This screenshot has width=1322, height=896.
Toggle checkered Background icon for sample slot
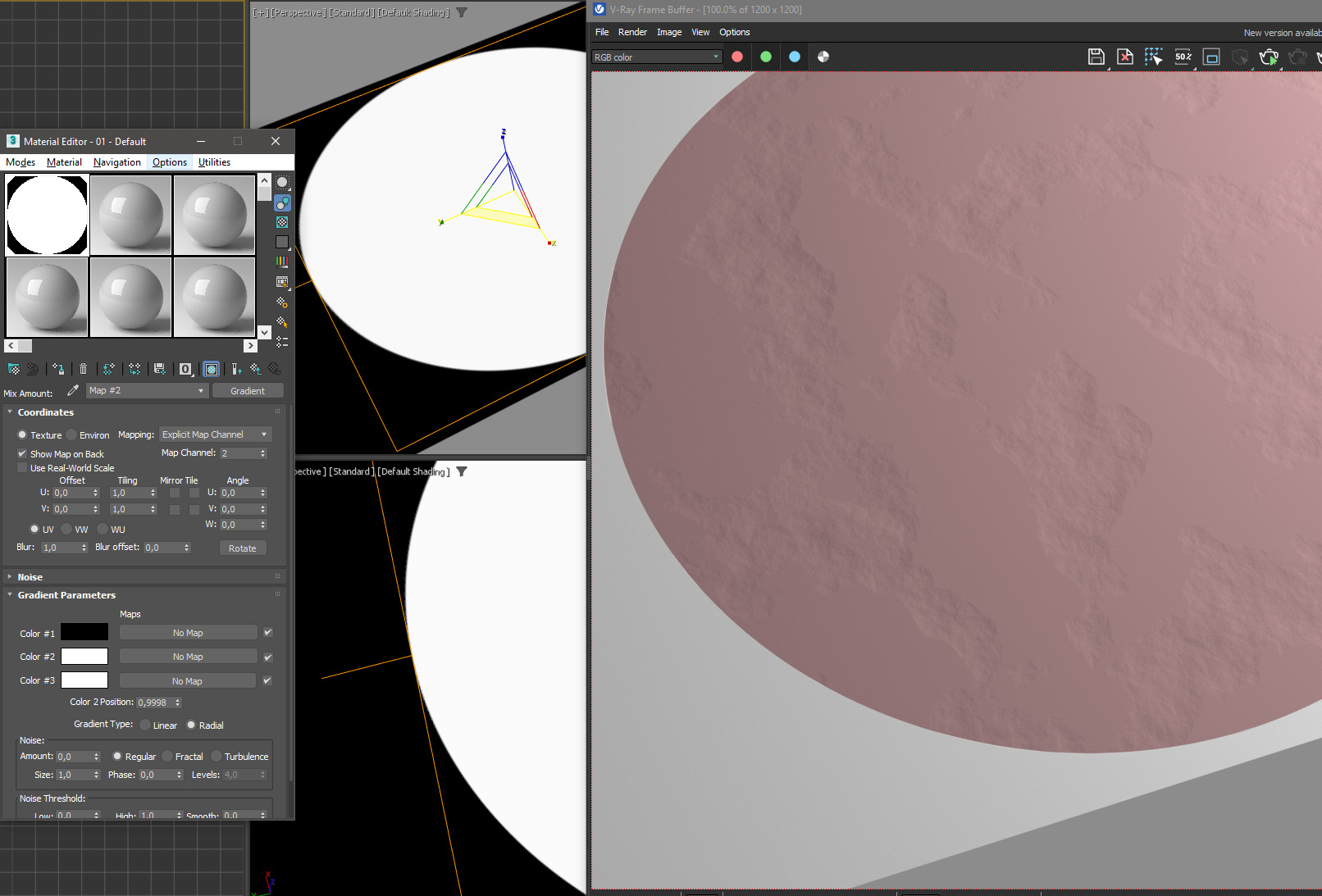point(282,222)
